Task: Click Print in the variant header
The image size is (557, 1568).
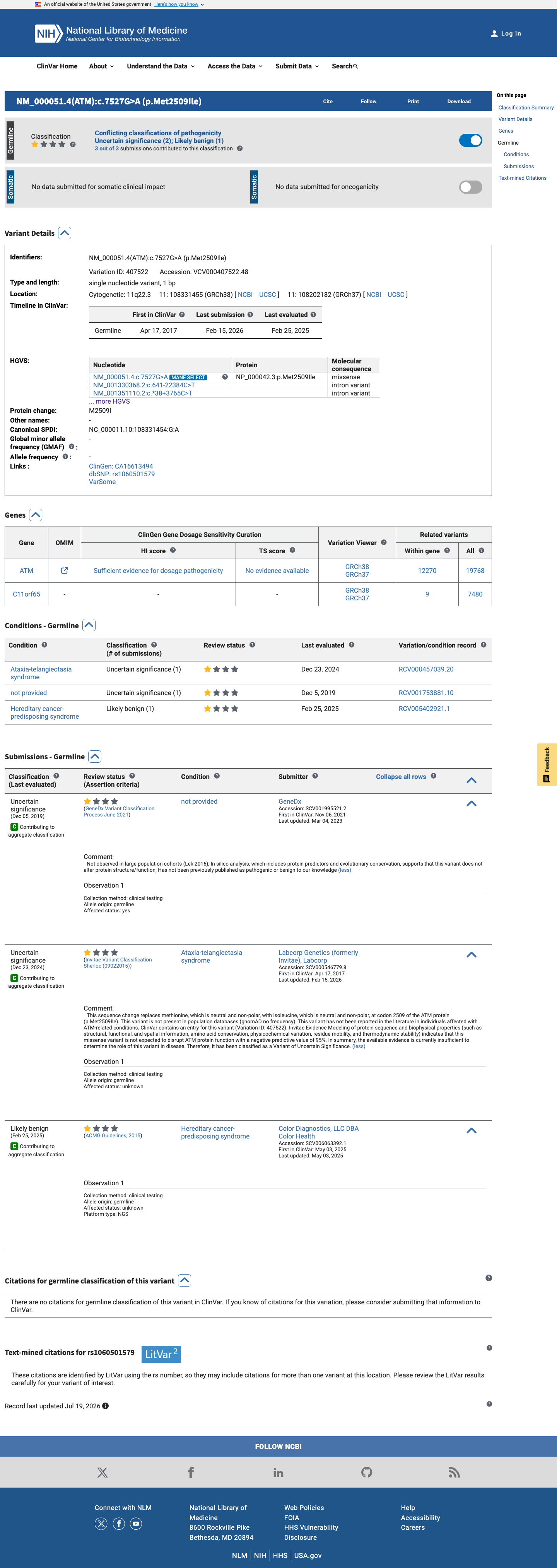Action: click(x=413, y=102)
